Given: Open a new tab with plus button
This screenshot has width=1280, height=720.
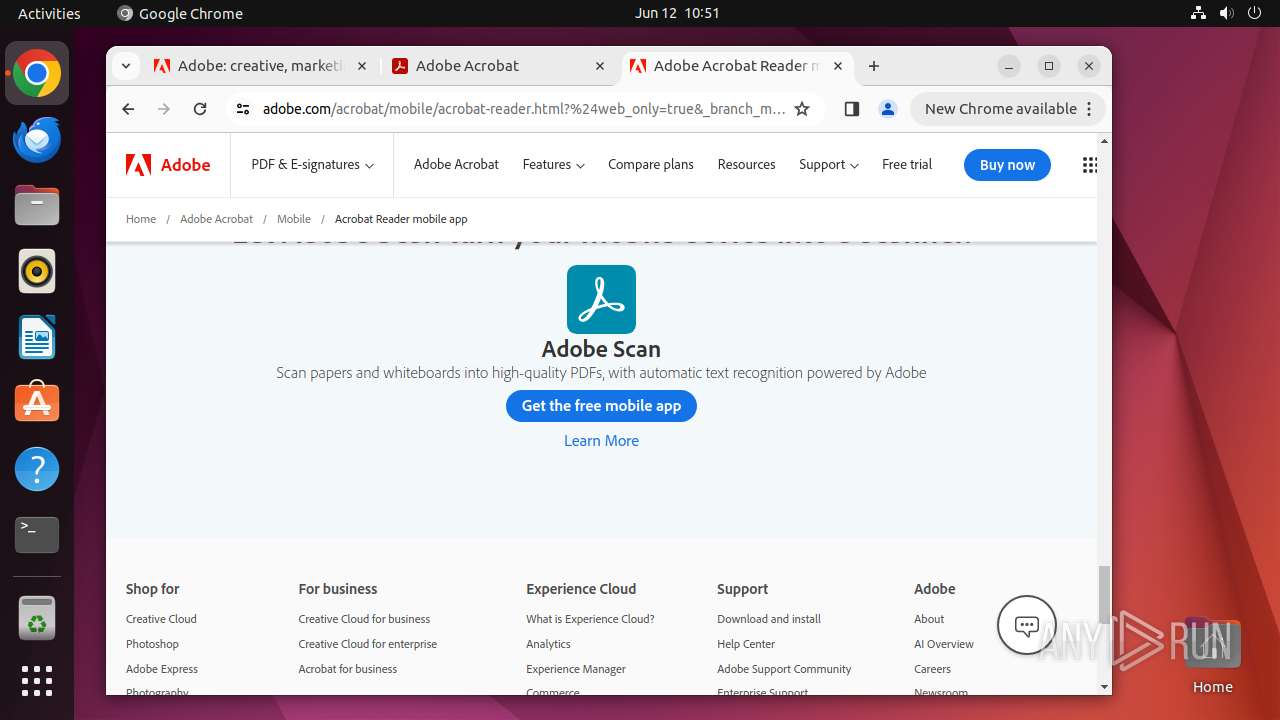Looking at the screenshot, I should tap(874, 66).
